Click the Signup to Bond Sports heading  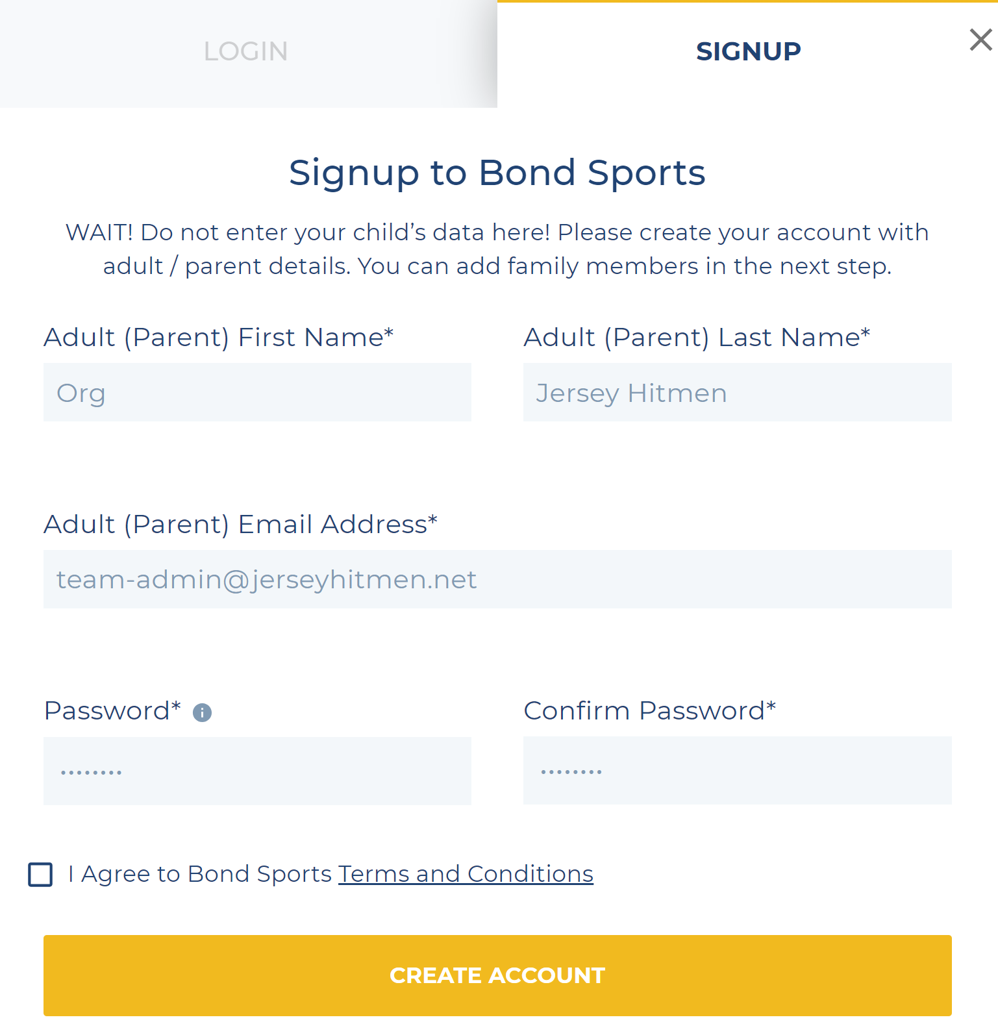497,172
